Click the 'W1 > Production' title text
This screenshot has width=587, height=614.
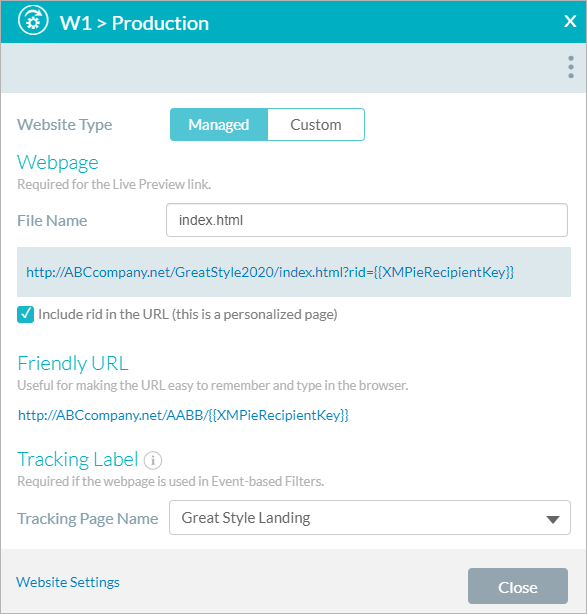coord(134,23)
